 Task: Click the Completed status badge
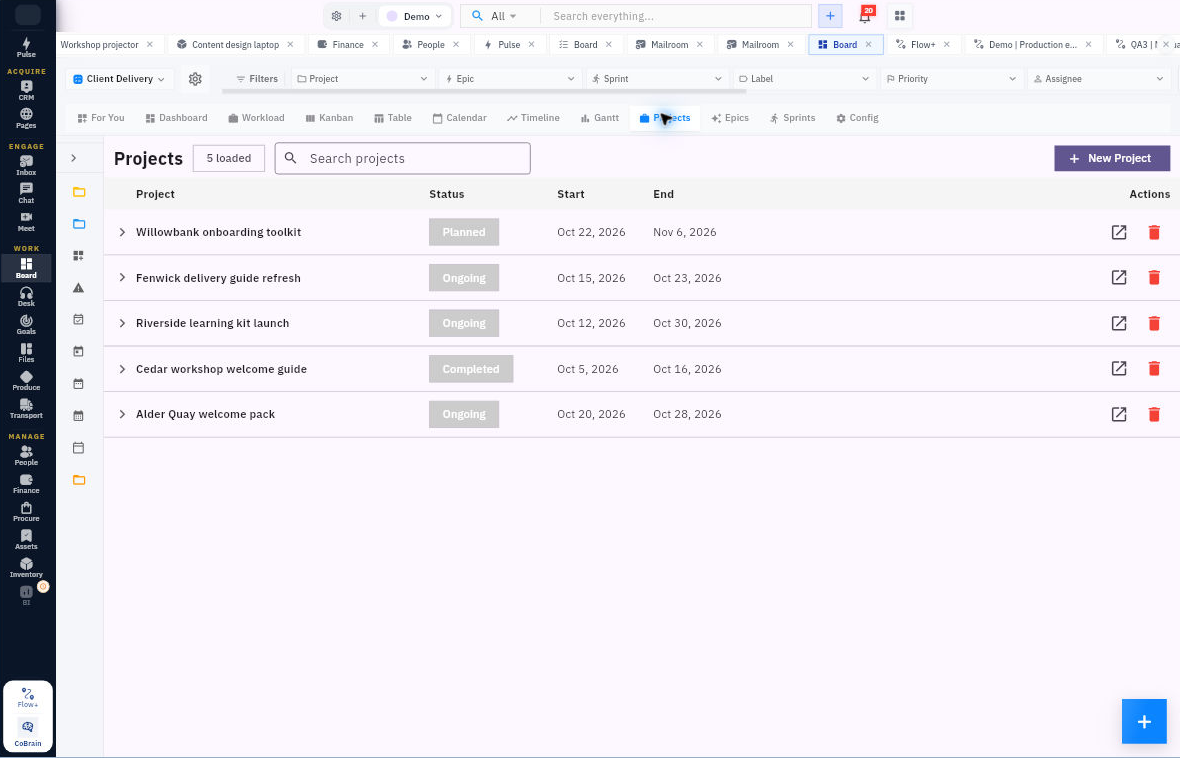click(x=471, y=369)
